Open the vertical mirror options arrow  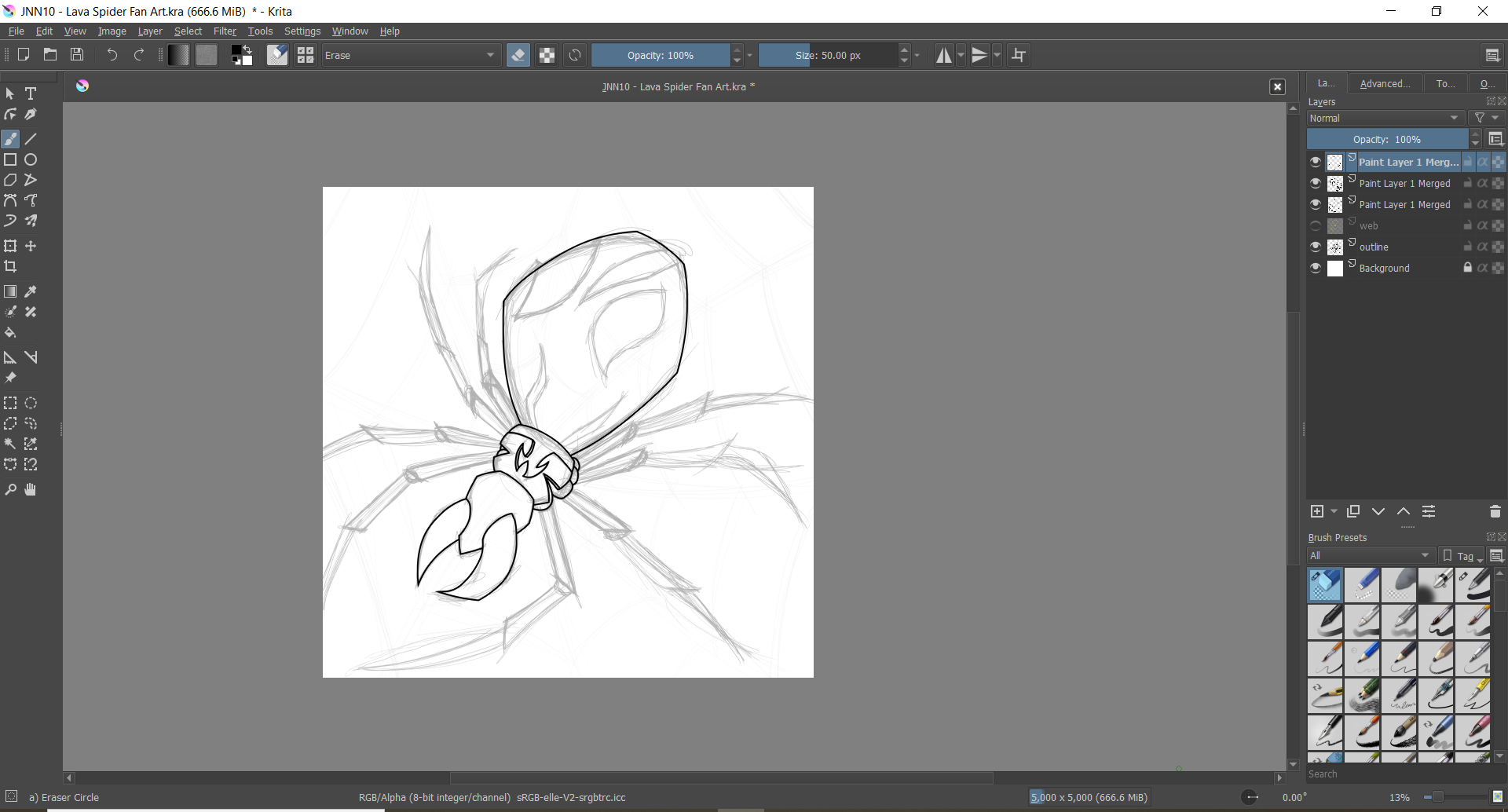(997, 55)
